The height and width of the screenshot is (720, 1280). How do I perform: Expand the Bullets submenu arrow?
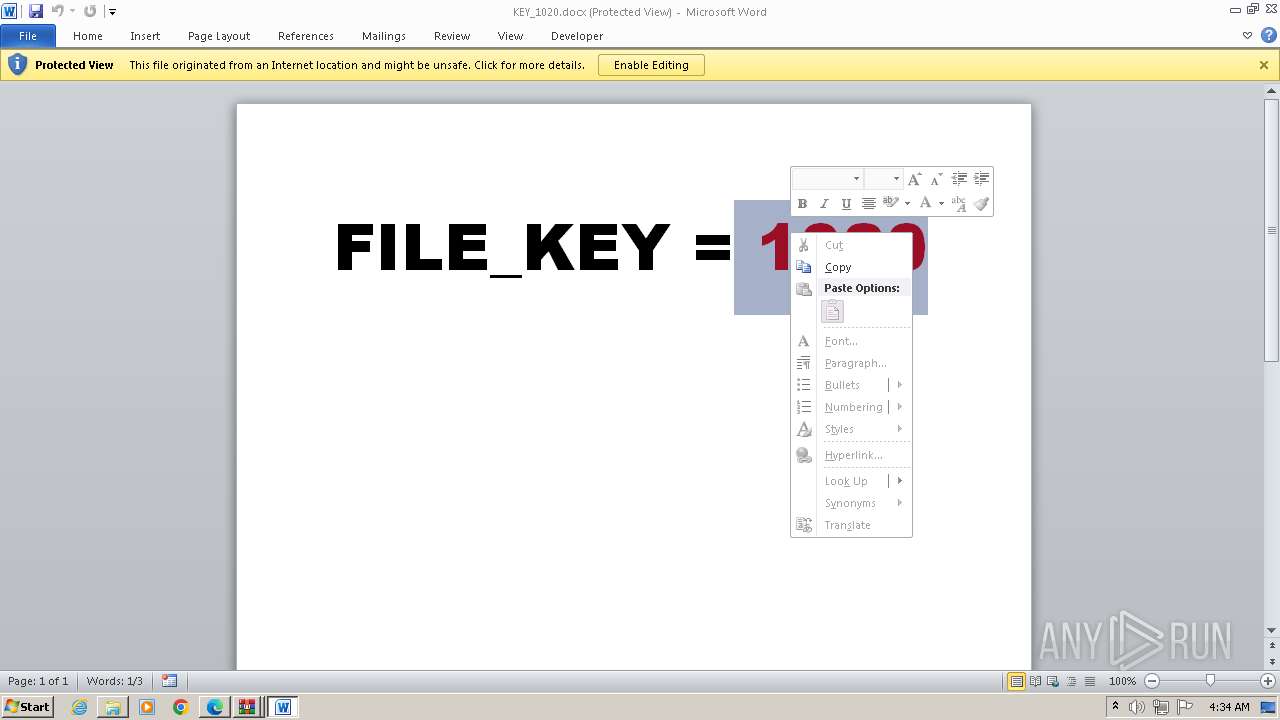click(900, 385)
